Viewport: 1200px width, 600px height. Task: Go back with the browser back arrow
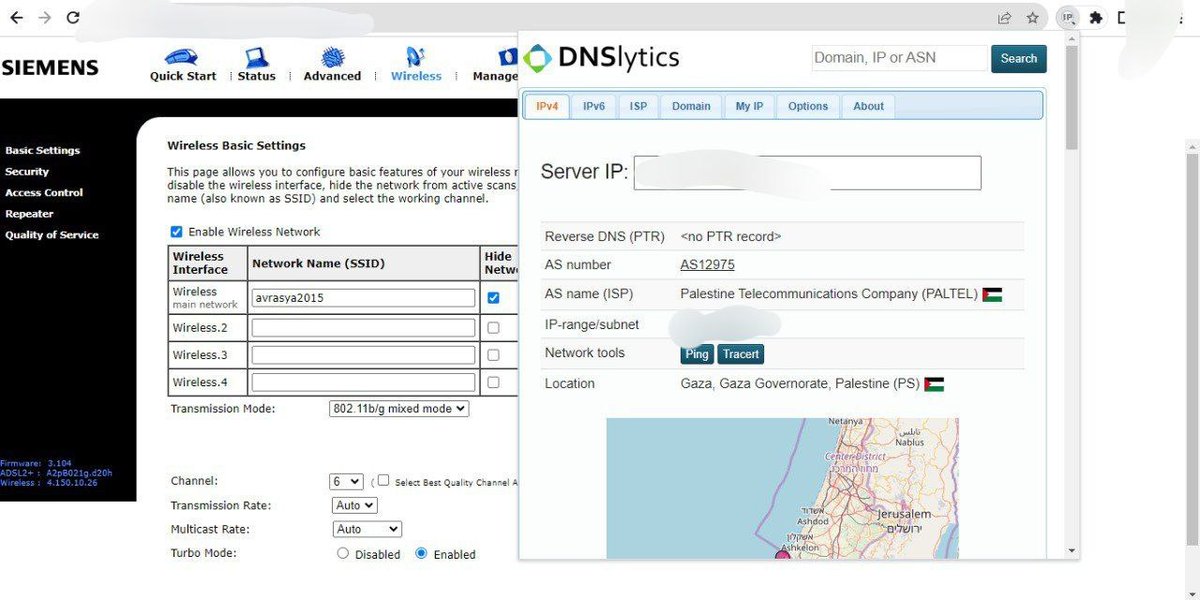[x=18, y=17]
